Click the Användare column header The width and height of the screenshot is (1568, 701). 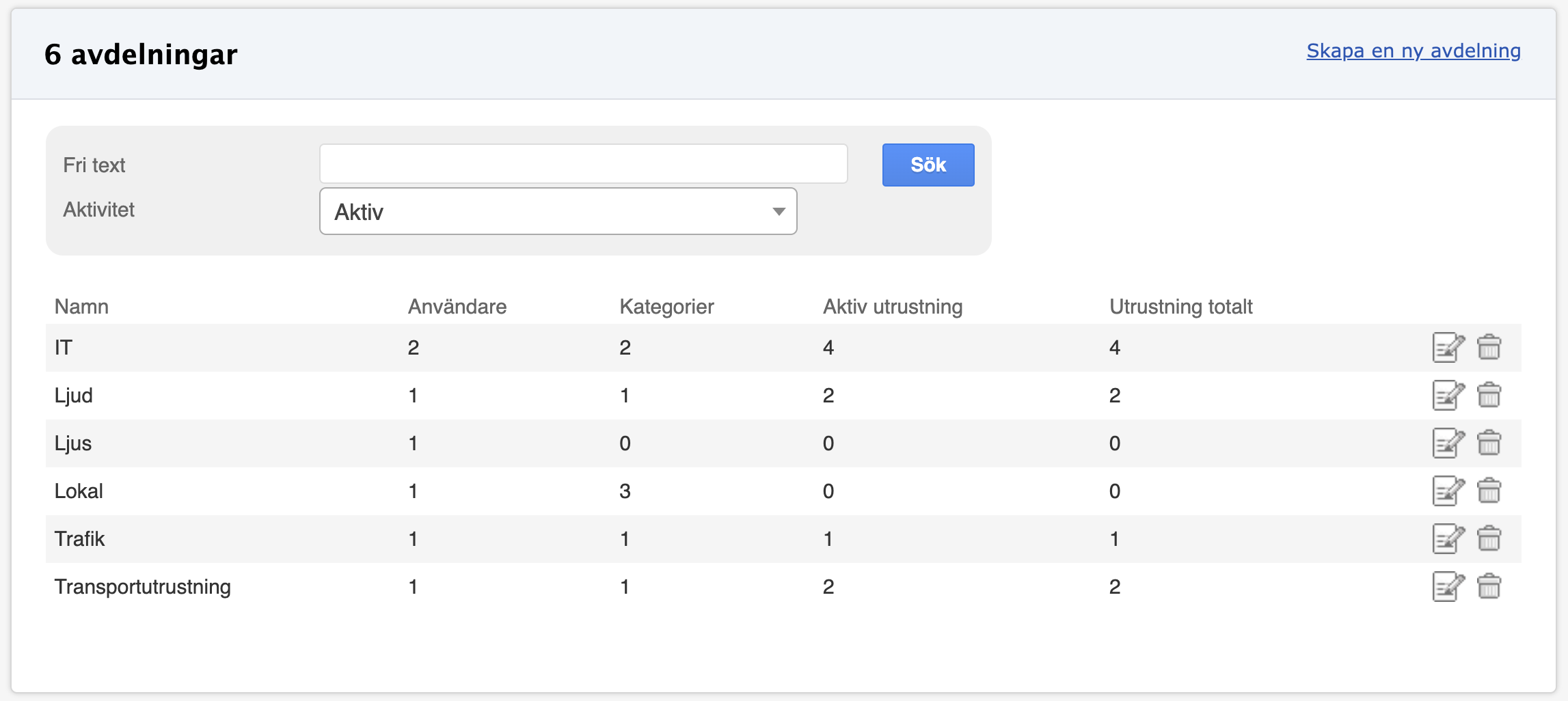click(457, 307)
